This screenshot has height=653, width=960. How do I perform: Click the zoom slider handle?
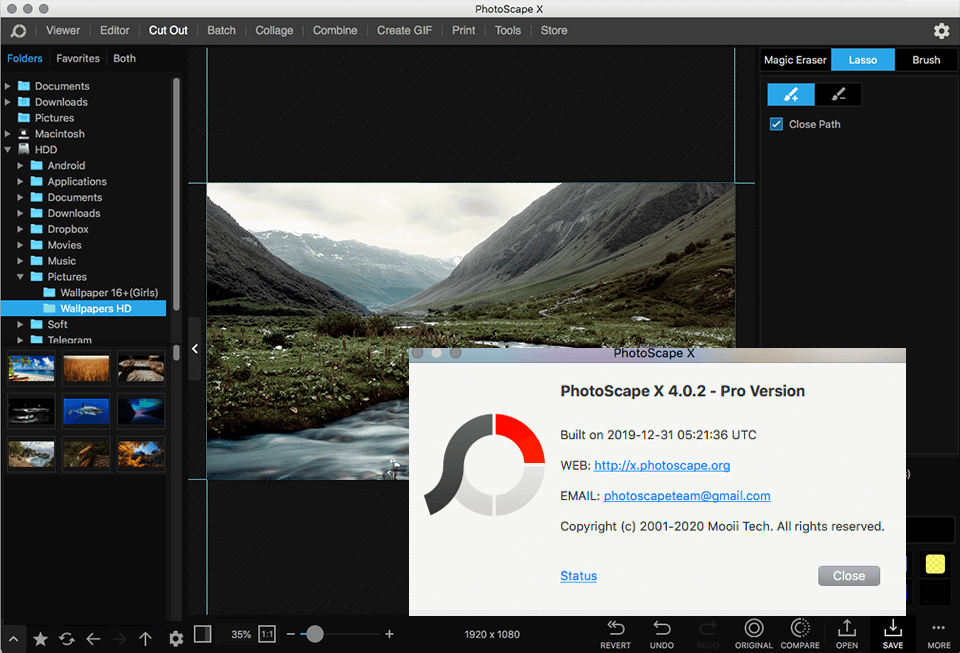[x=315, y=634]
